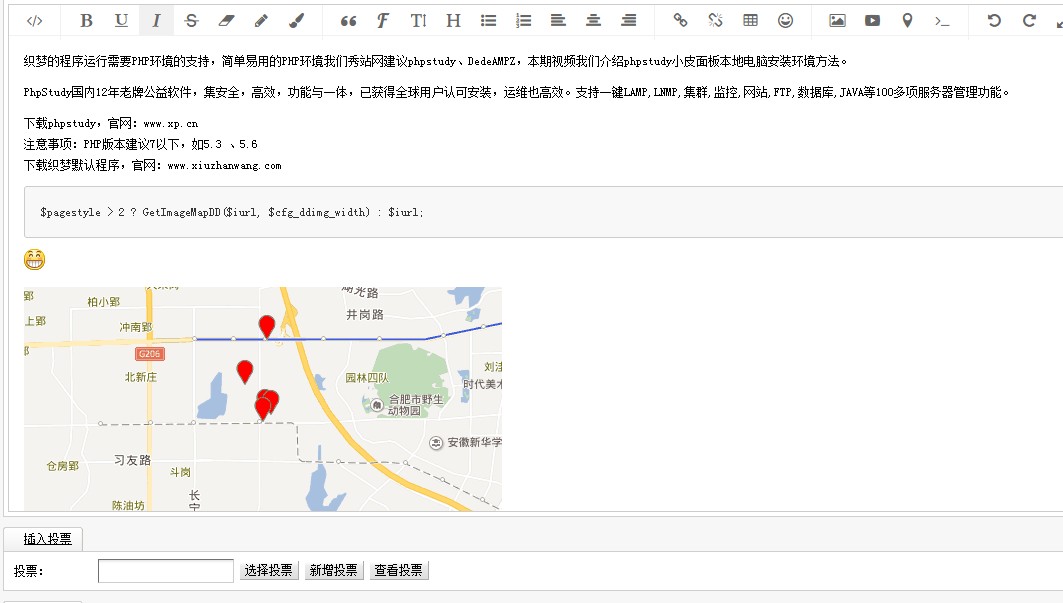Focus the 投票 text input field
Viewport: 1063px width, 603px height.
click(165, 570)
